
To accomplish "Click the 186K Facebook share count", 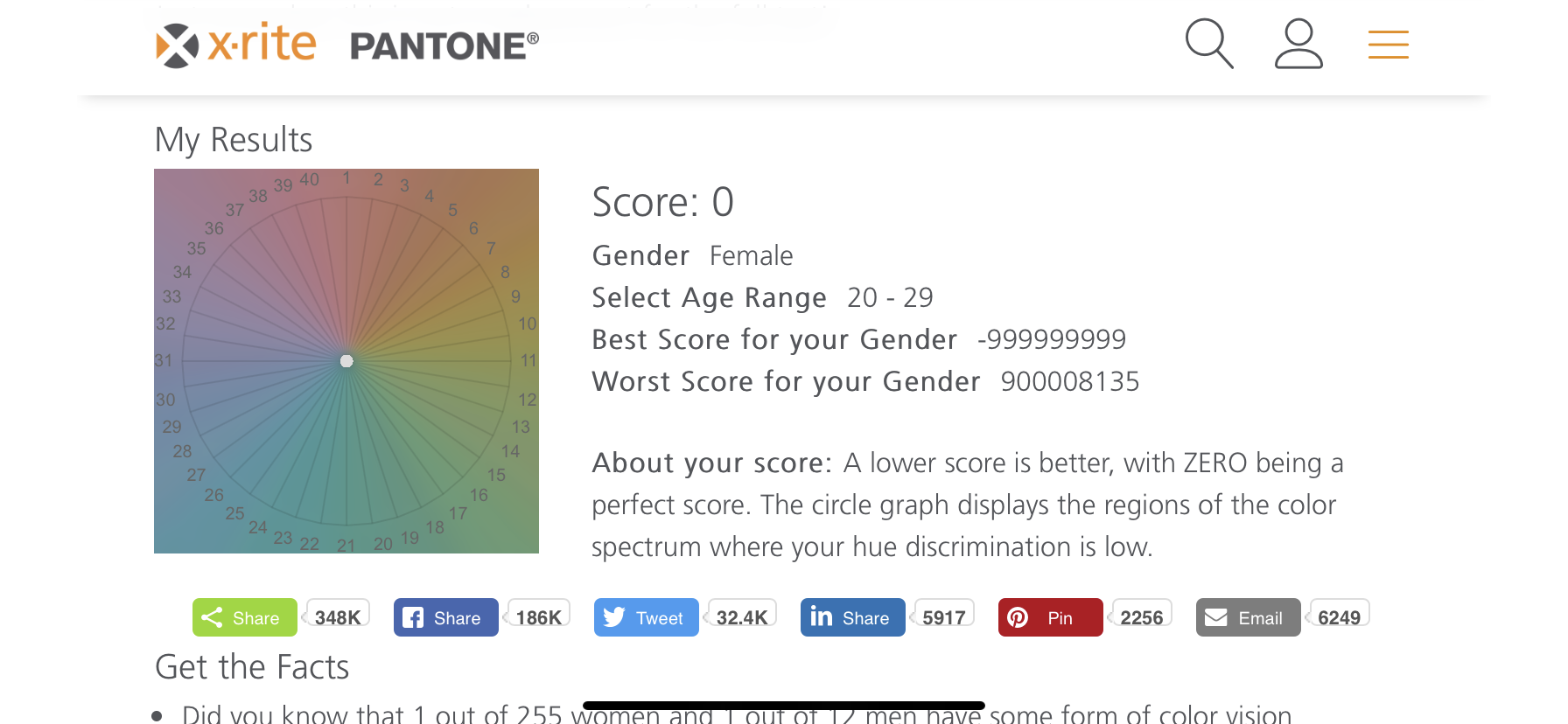I will coord(538,616).
